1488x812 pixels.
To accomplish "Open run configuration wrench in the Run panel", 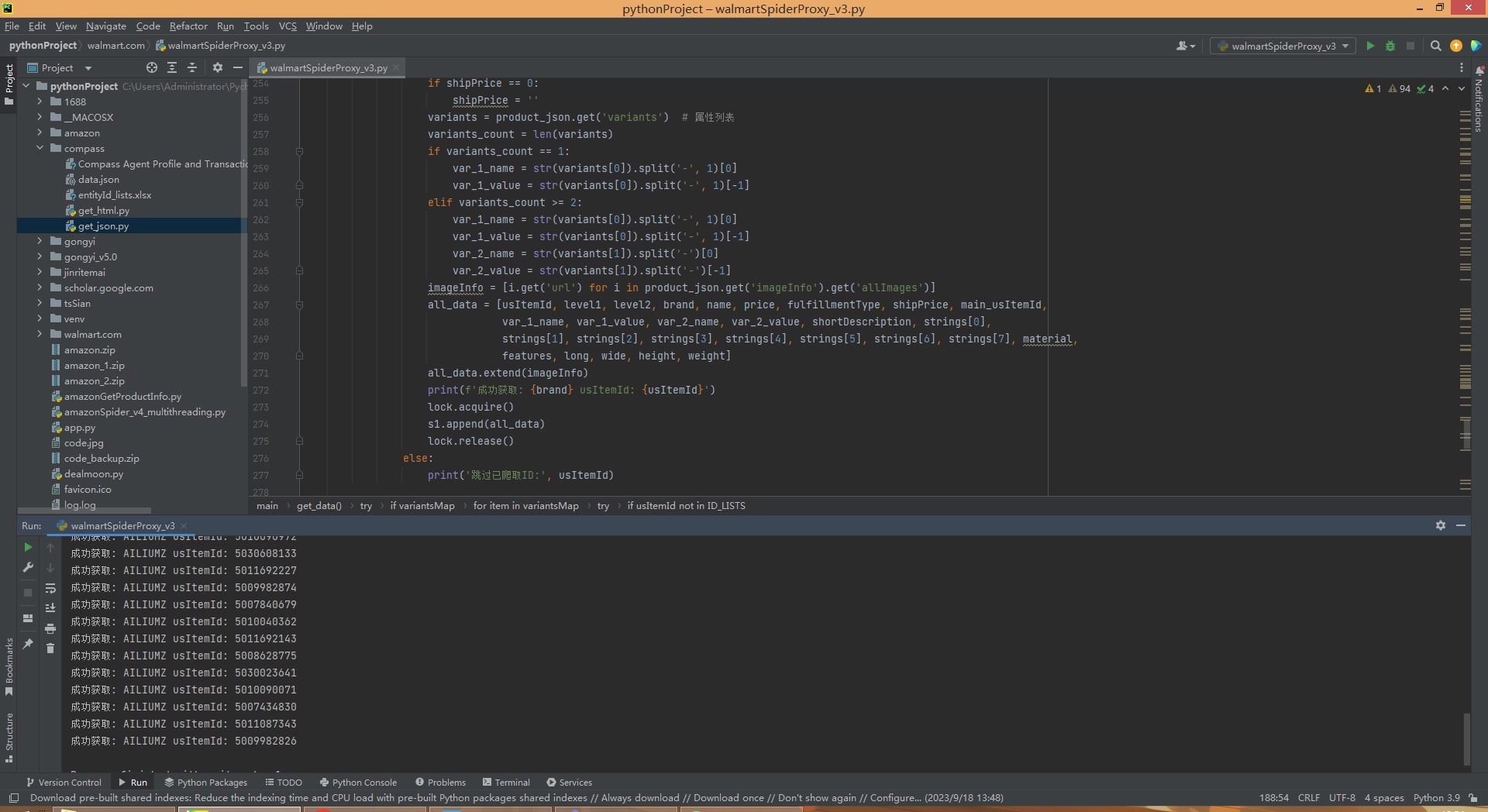I will (28, 567).
